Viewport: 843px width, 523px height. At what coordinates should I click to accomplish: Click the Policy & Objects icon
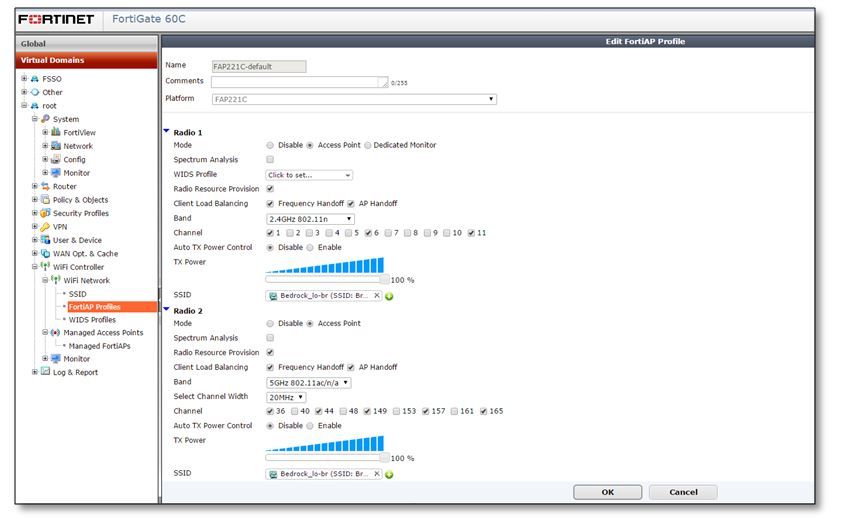[x=45, y=199]
